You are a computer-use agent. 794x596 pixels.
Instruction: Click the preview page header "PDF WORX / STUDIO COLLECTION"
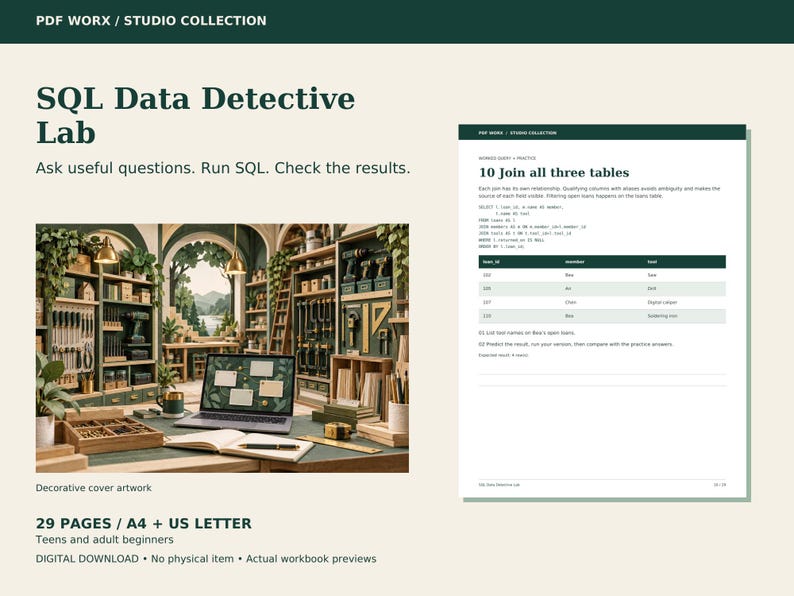click(x=518, y=133)
